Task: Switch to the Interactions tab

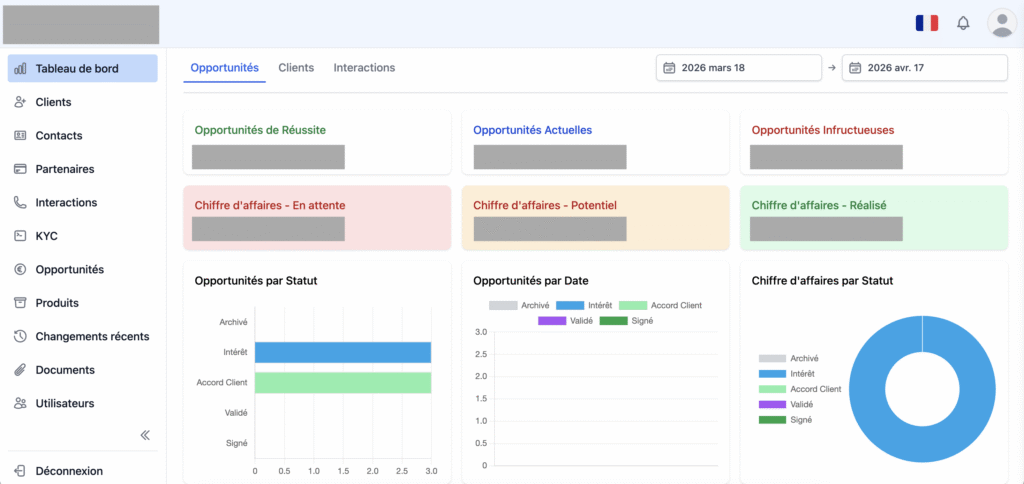Action: [364, 68]
